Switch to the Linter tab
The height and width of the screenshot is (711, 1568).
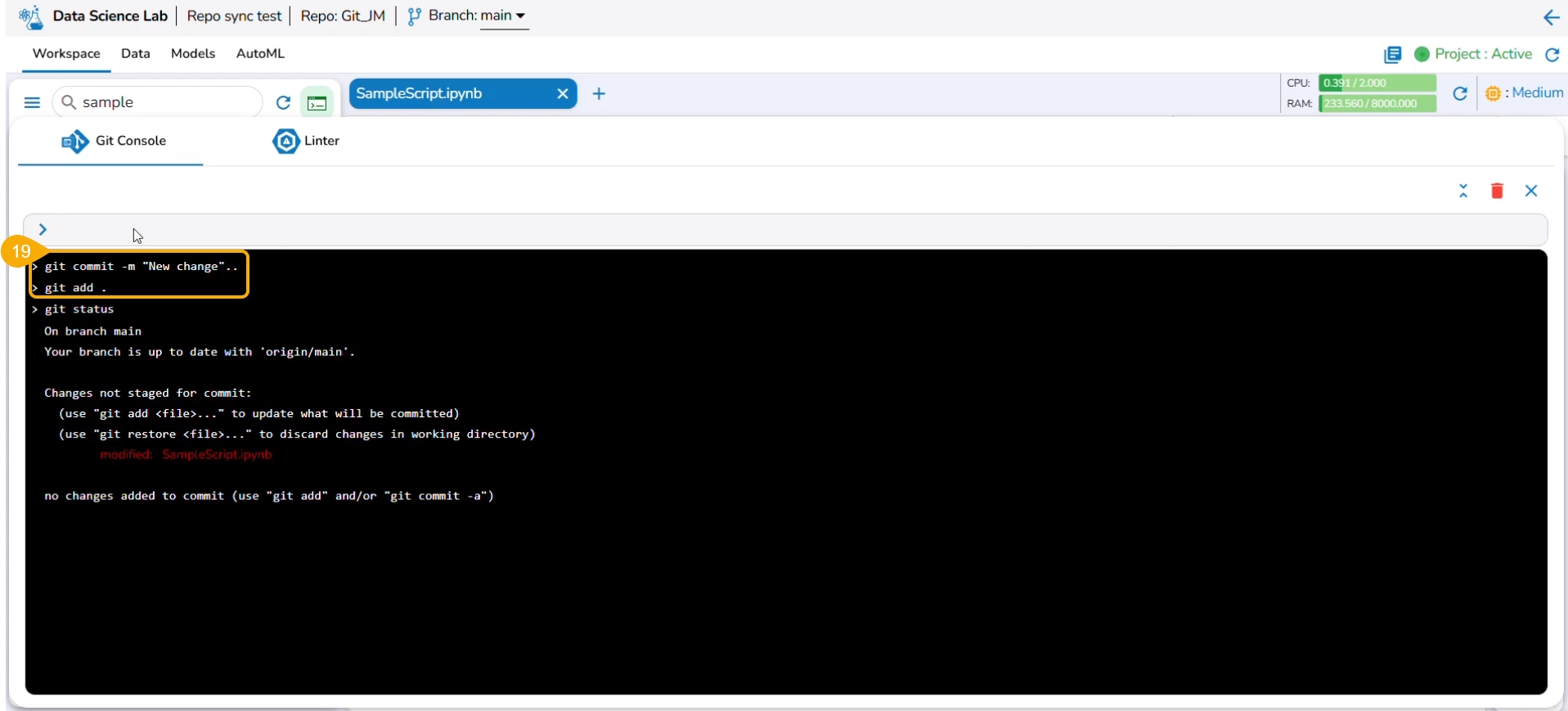[306, 141]
